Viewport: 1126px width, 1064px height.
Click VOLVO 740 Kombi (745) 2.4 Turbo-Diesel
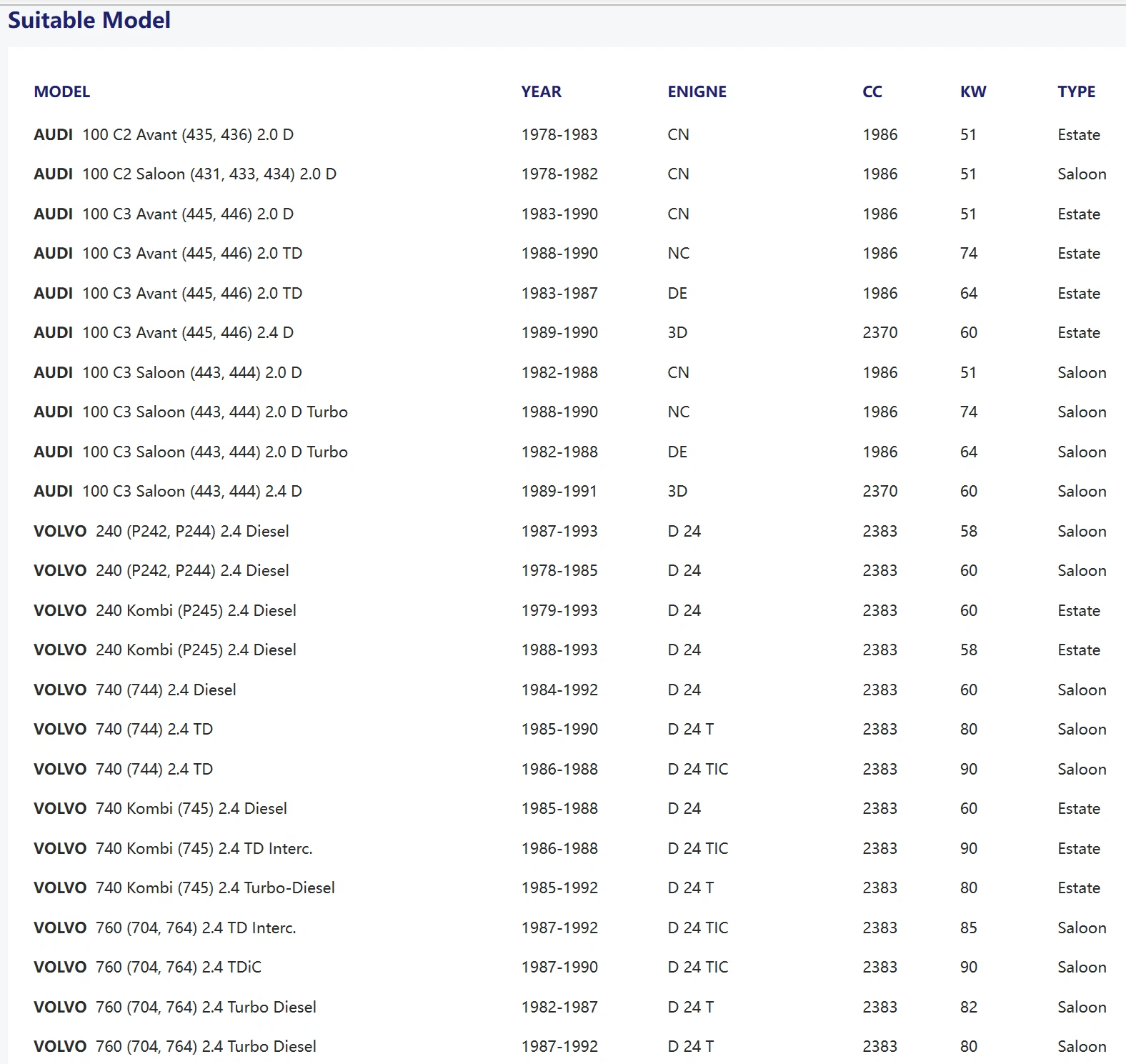(x=184, y=888)
